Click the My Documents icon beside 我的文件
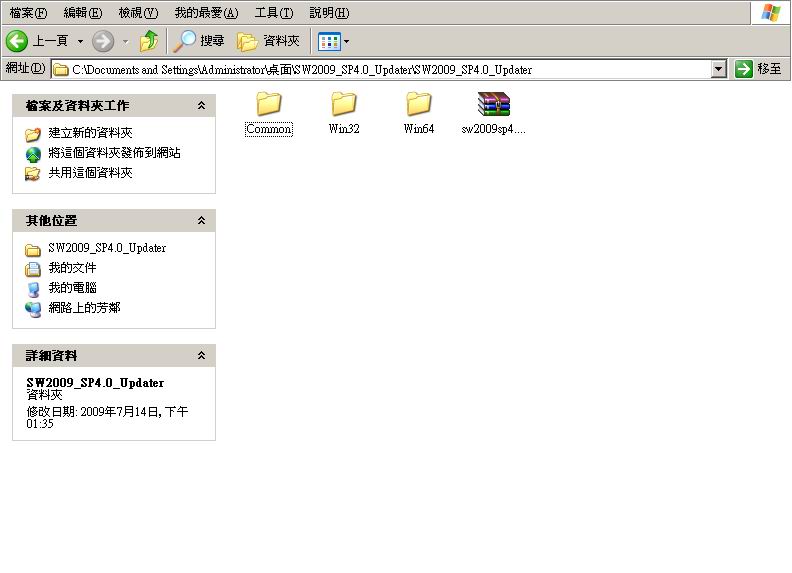Image resolution: width=792 pixels, height=573 pixels. [x=33, y=269]
